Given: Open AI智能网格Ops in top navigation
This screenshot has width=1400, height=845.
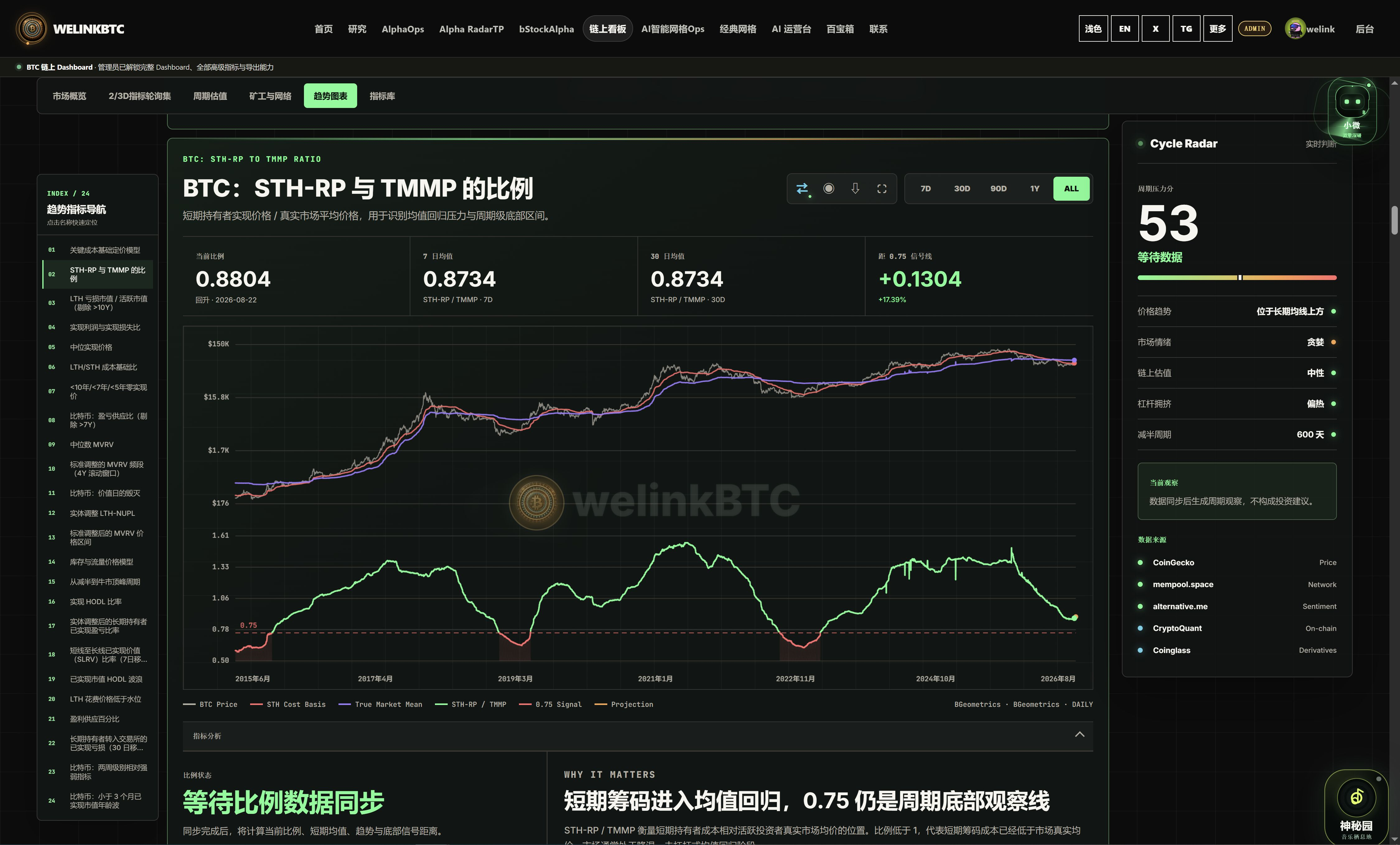Looking at the screenshot, I should (673, 29).
